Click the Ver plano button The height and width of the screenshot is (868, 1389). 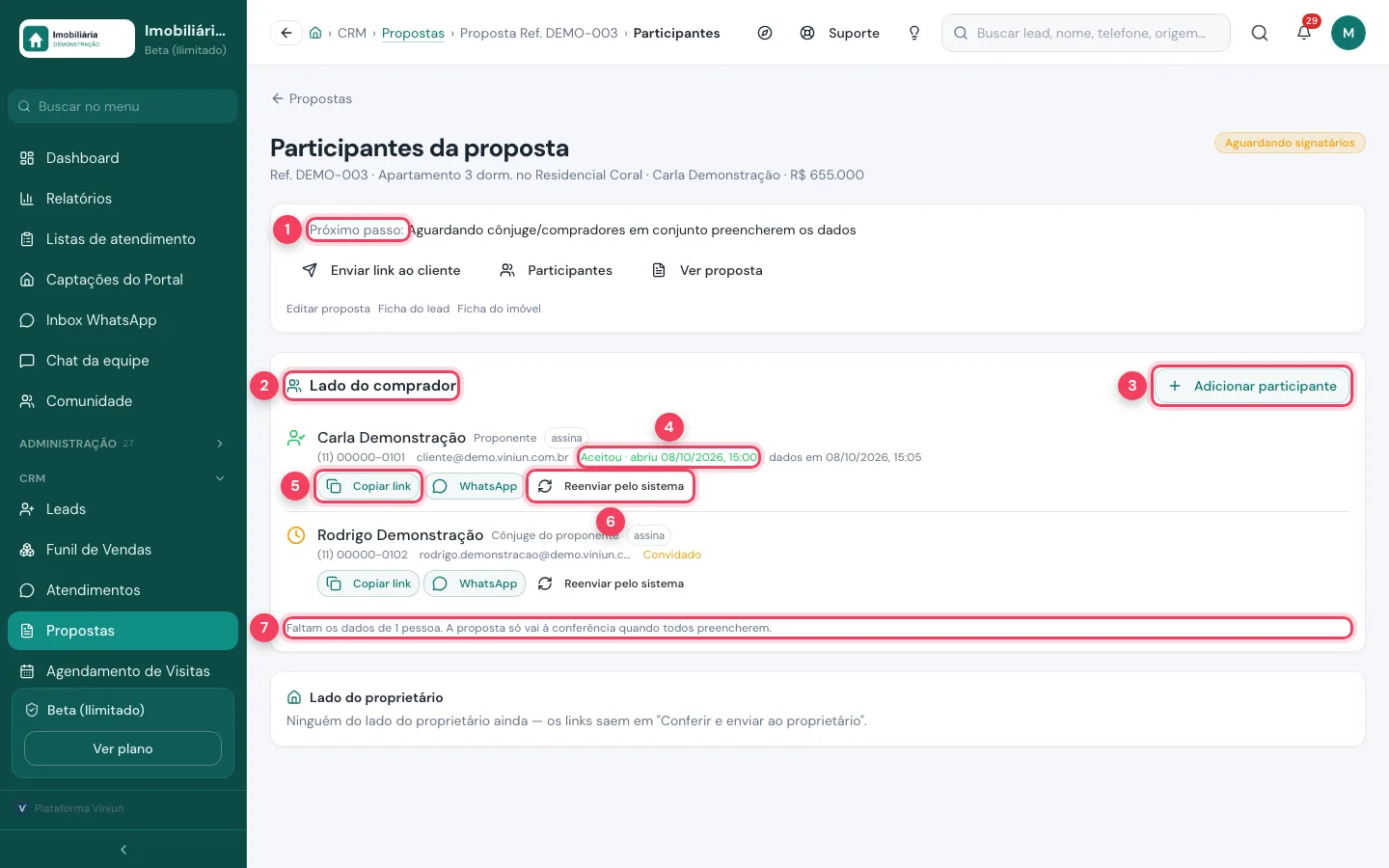tap(123, 748)
